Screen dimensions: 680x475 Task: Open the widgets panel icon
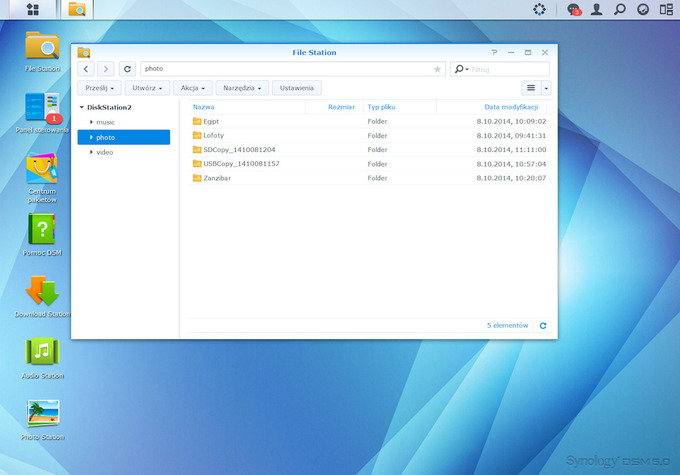(643, 9)
